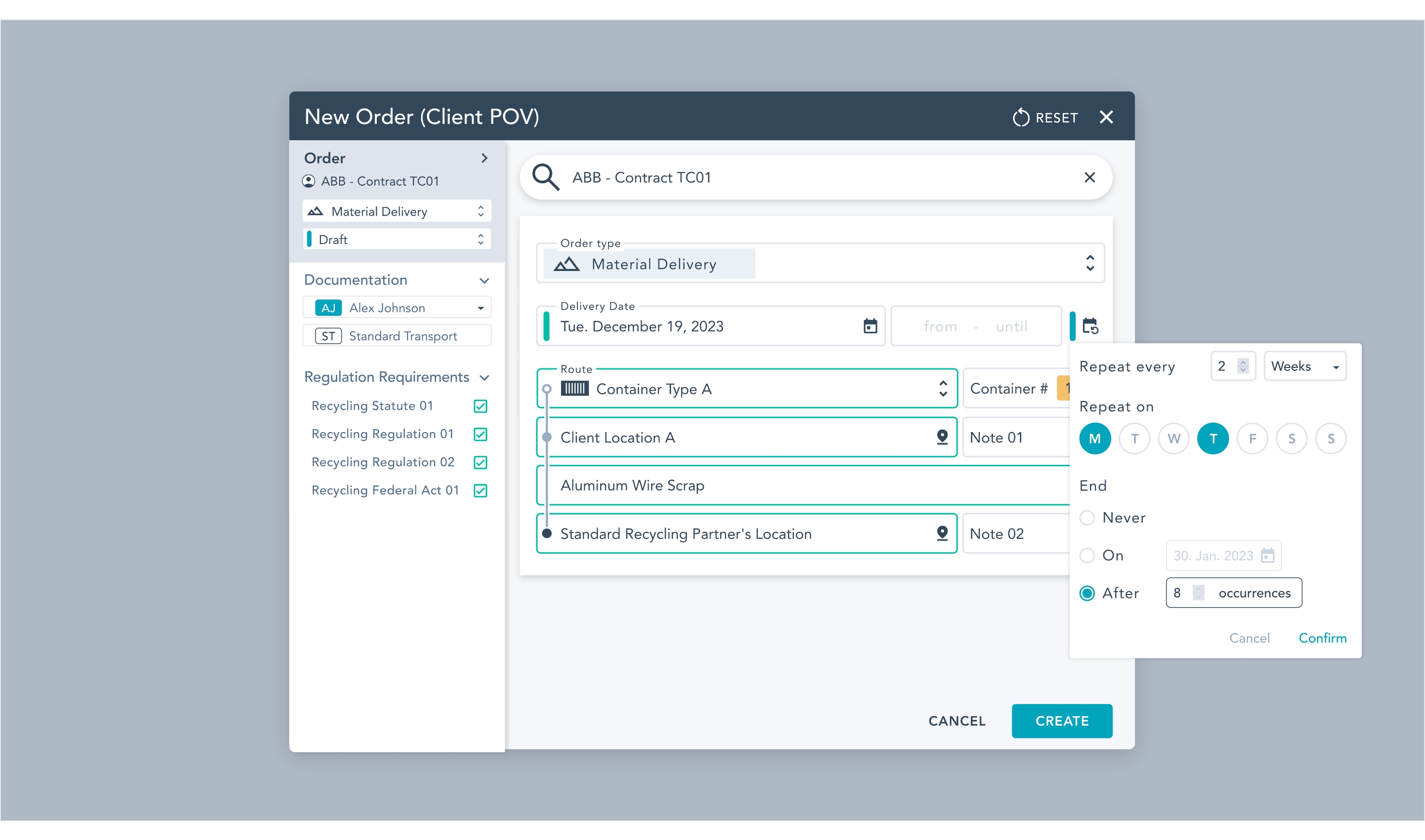Click Client Location A map pin icon
Screen dimensions: 1425x840
click(x=942, y=437)
